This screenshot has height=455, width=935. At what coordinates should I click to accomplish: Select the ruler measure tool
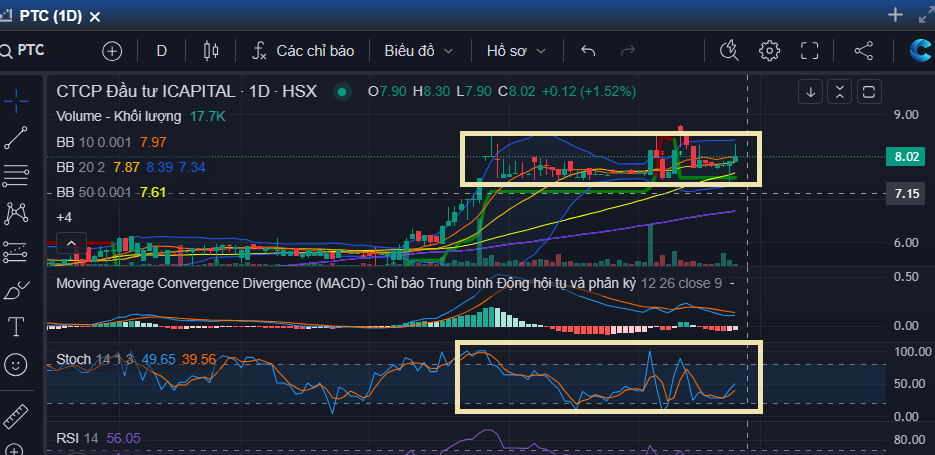(x=16, y=415)
